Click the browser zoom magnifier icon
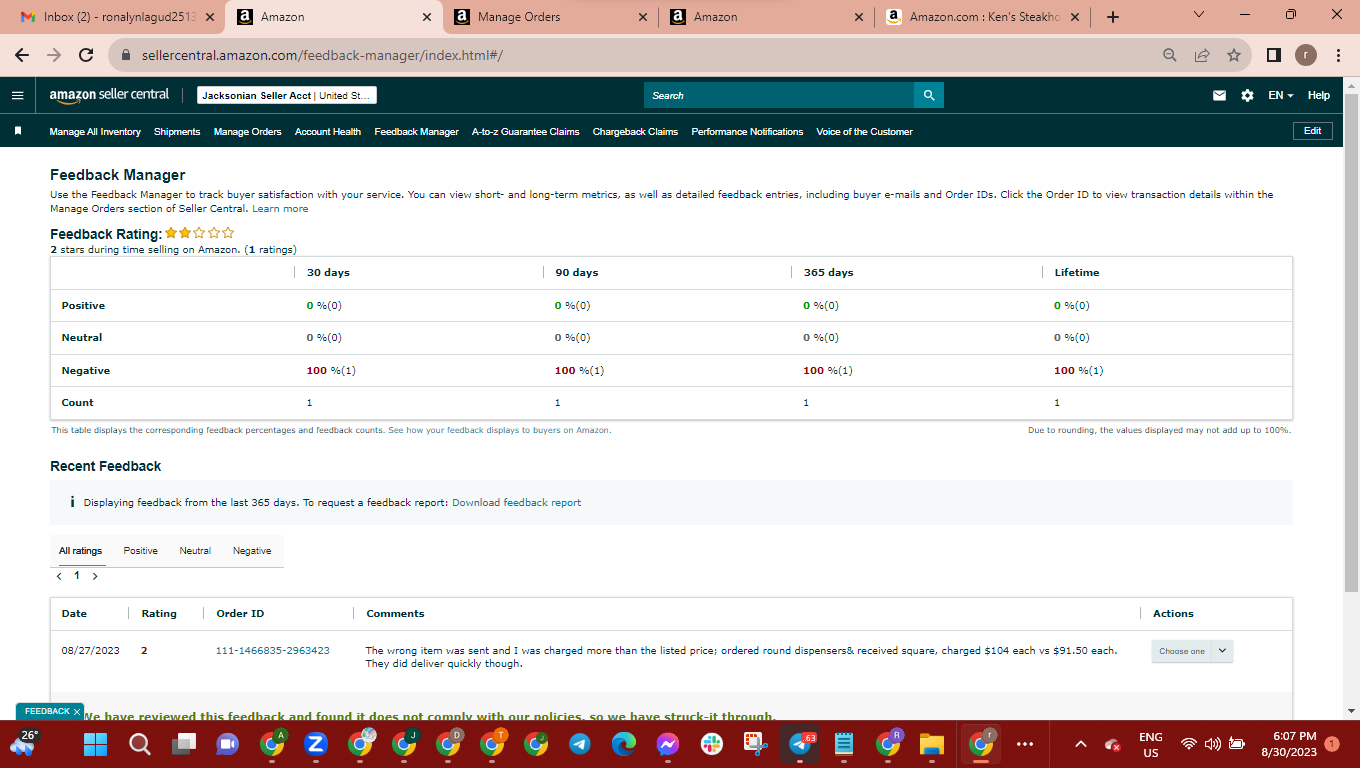The height and width of the screenshot is (768, 1360). pyautogui.click(x=1170, y=55)
